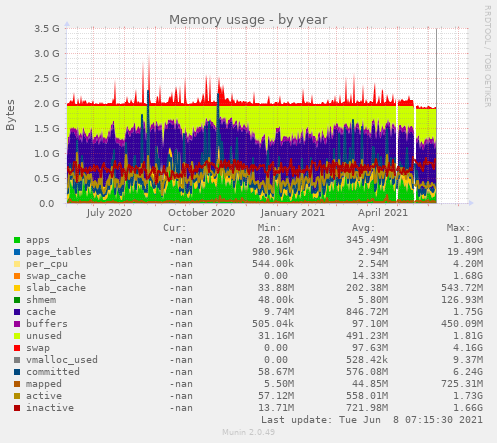
Task: Click the blue page_tables legend swatch
Action: click(x=17, y=252)
